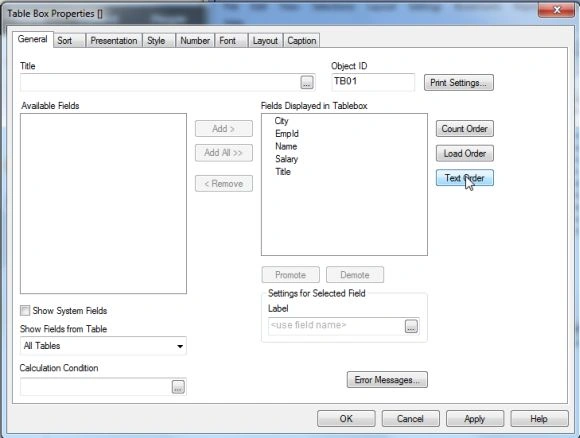Click the disabled Add > button

pos(224,129)
